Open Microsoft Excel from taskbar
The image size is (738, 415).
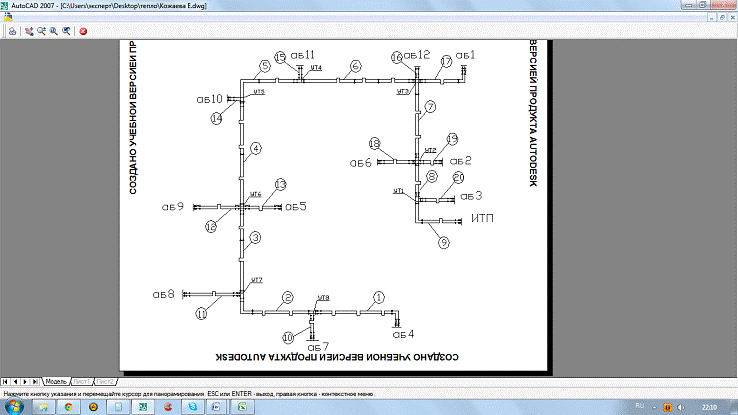pos(242,407)
